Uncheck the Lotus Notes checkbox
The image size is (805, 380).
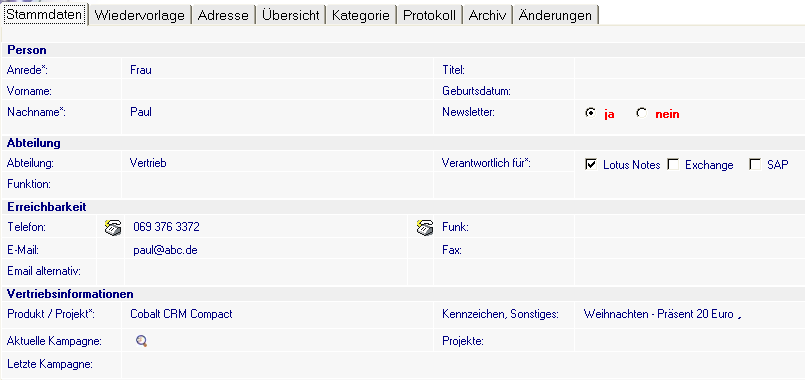pyautogui.click(x=591, y=164)
